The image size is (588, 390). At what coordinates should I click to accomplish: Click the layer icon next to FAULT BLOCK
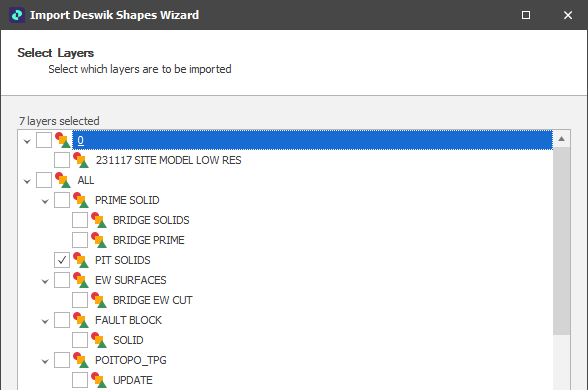pyautogui.click(x=81, y=320)
